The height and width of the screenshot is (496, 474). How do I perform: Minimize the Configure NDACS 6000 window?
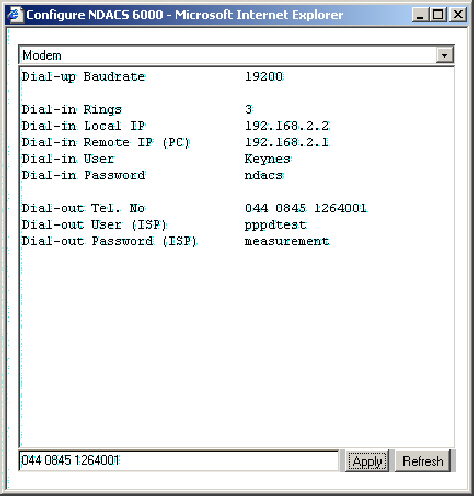point(420,15)
